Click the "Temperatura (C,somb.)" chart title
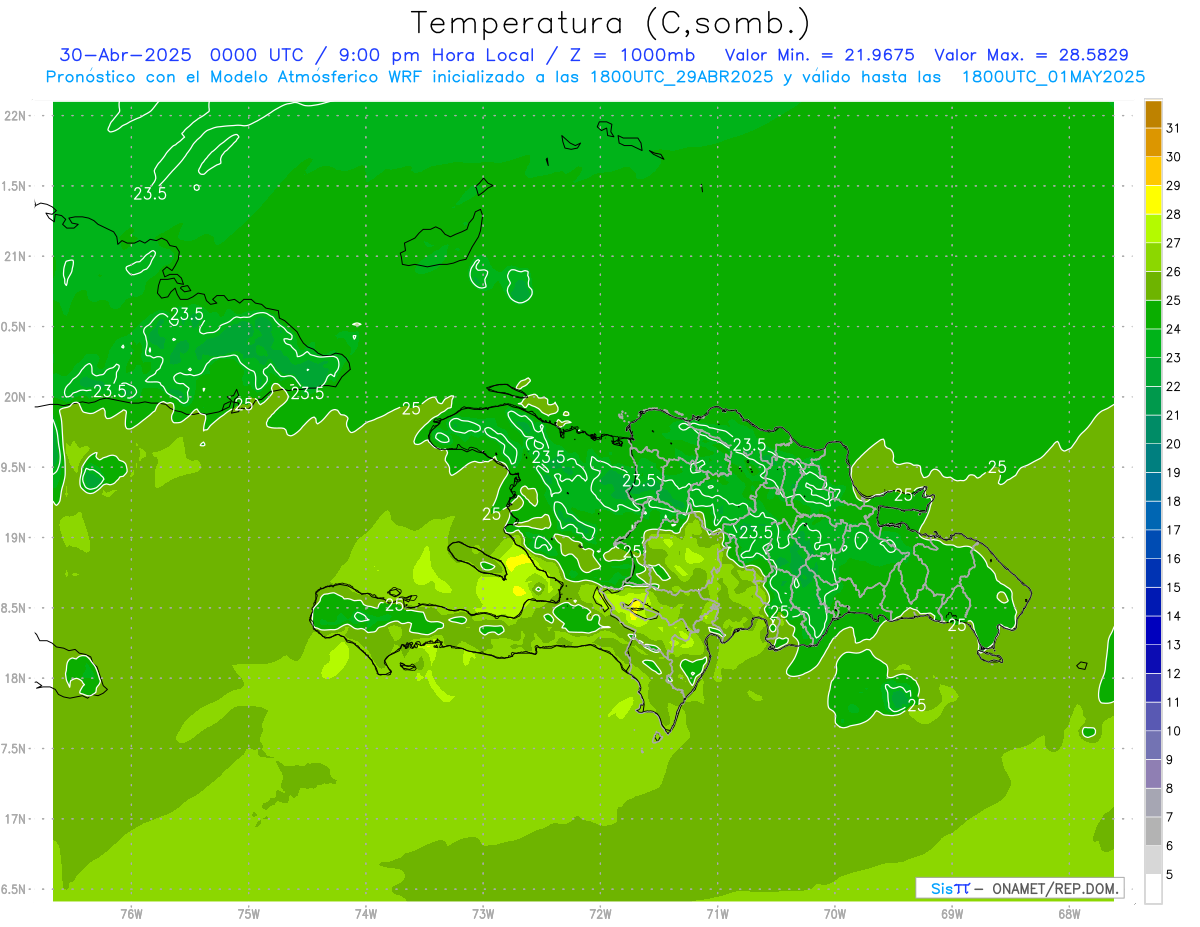The image size is (1200, 927). [611, 23]
